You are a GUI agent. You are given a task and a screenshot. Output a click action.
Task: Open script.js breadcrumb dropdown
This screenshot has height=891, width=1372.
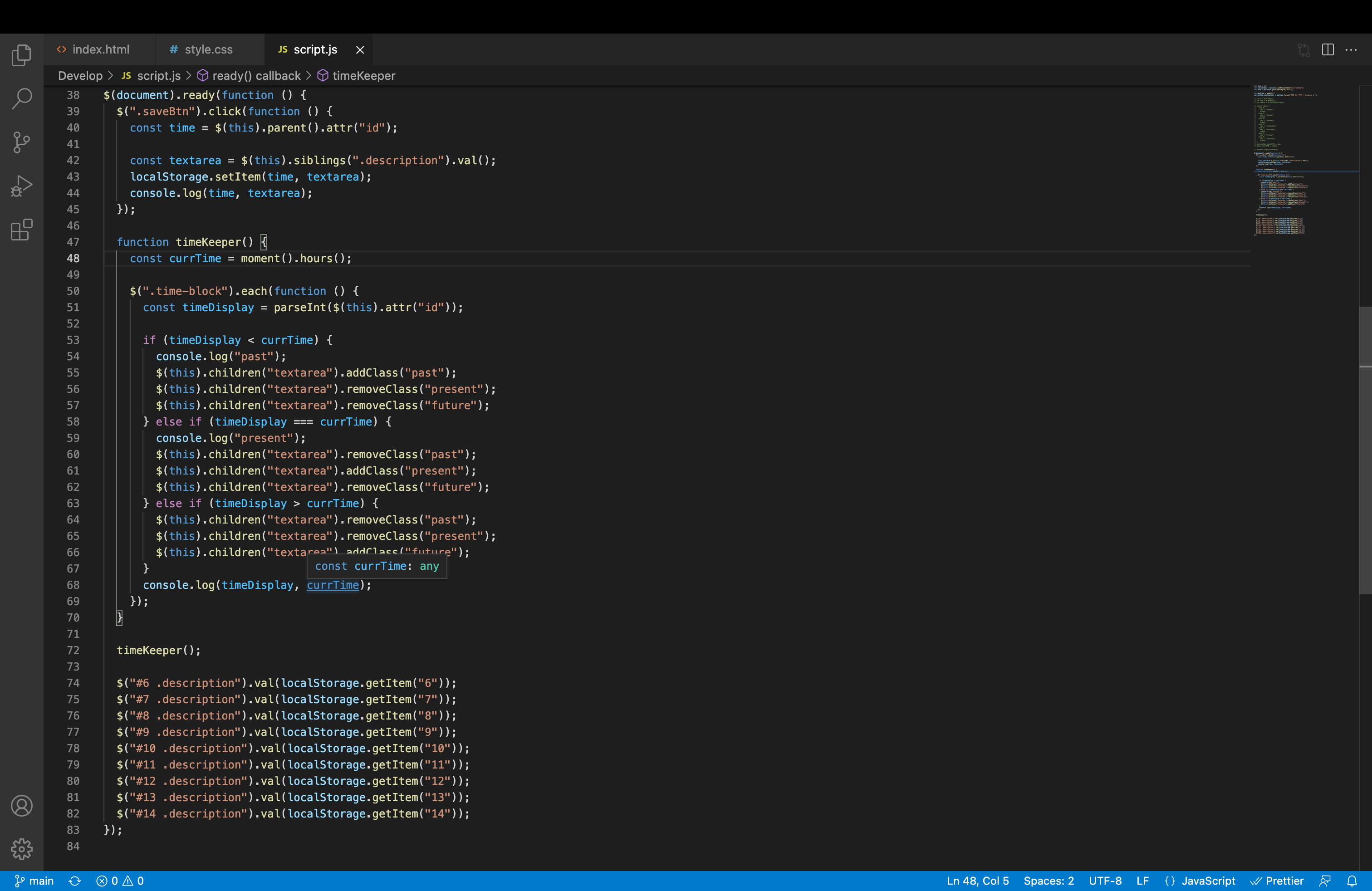point(152,75)
